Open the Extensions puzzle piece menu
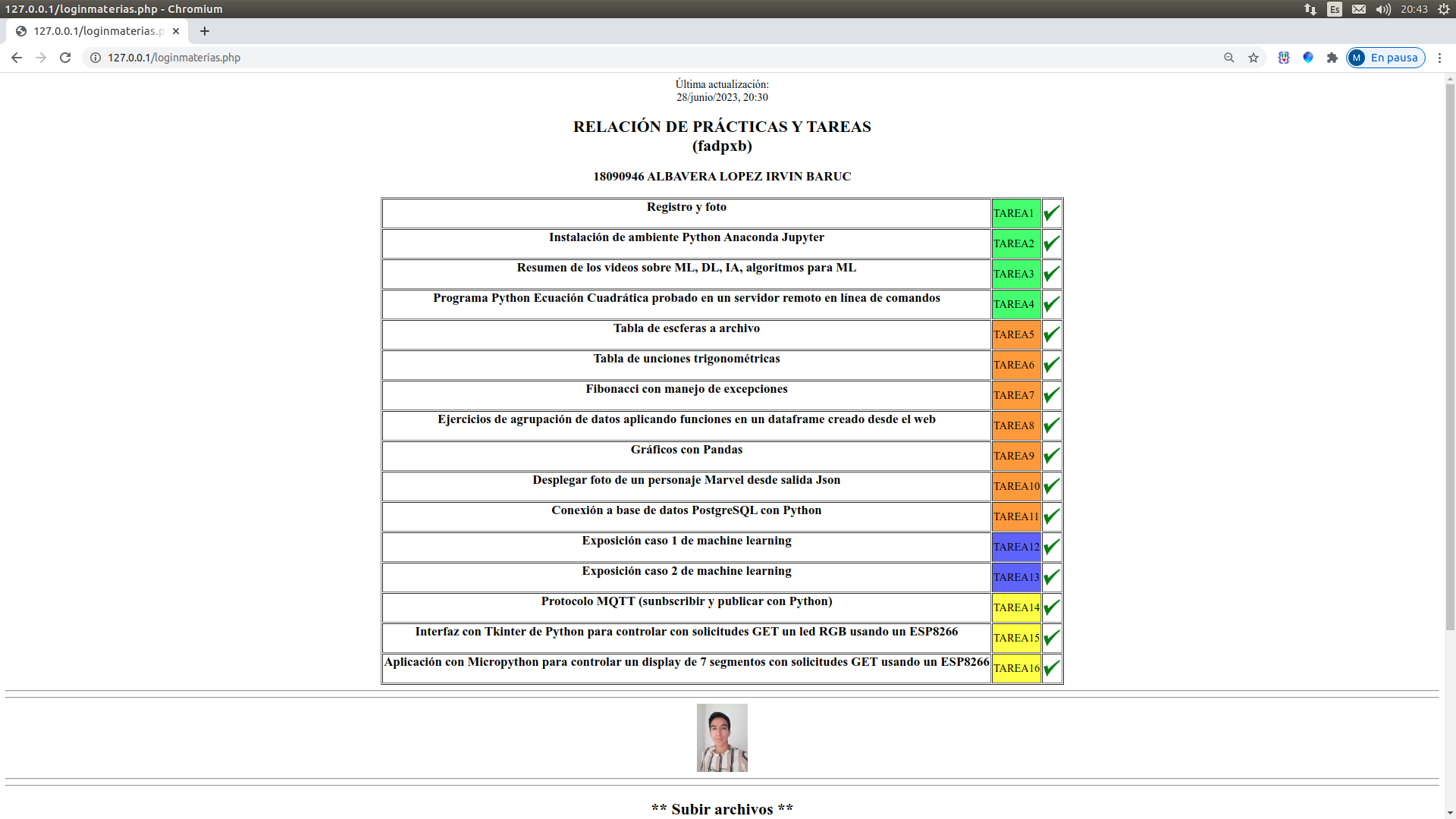This screenshot has width=1456, height=819. coord(1332,58)
